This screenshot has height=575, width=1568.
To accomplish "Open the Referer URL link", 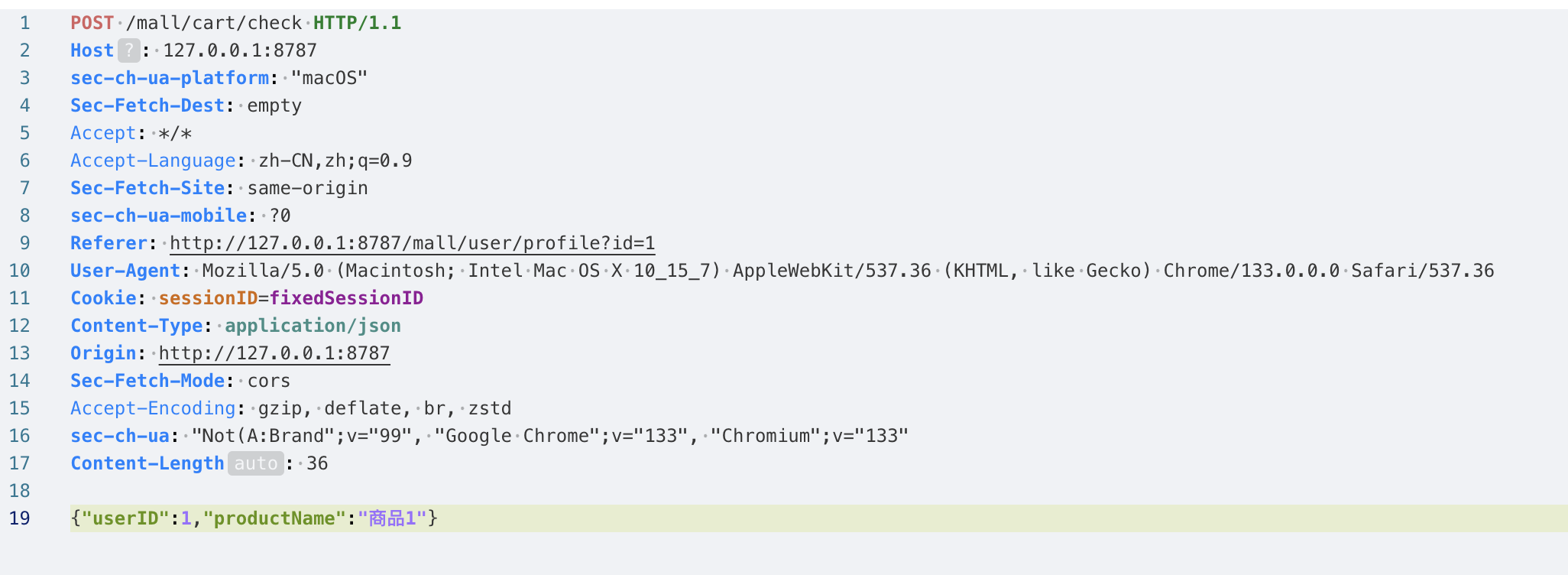I will tap(412, 243).
